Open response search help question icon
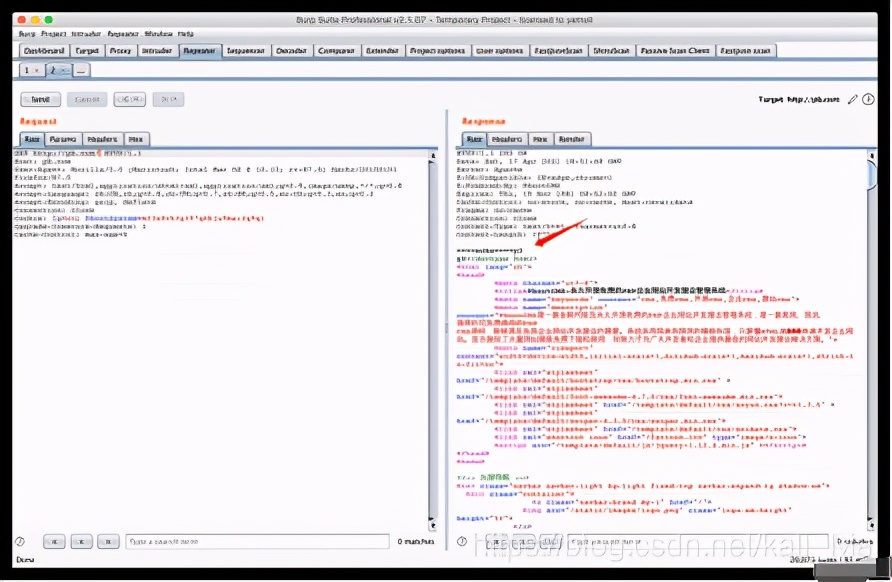Image resolution: width=892 pixels, height=582 pixels. (462, 542)
